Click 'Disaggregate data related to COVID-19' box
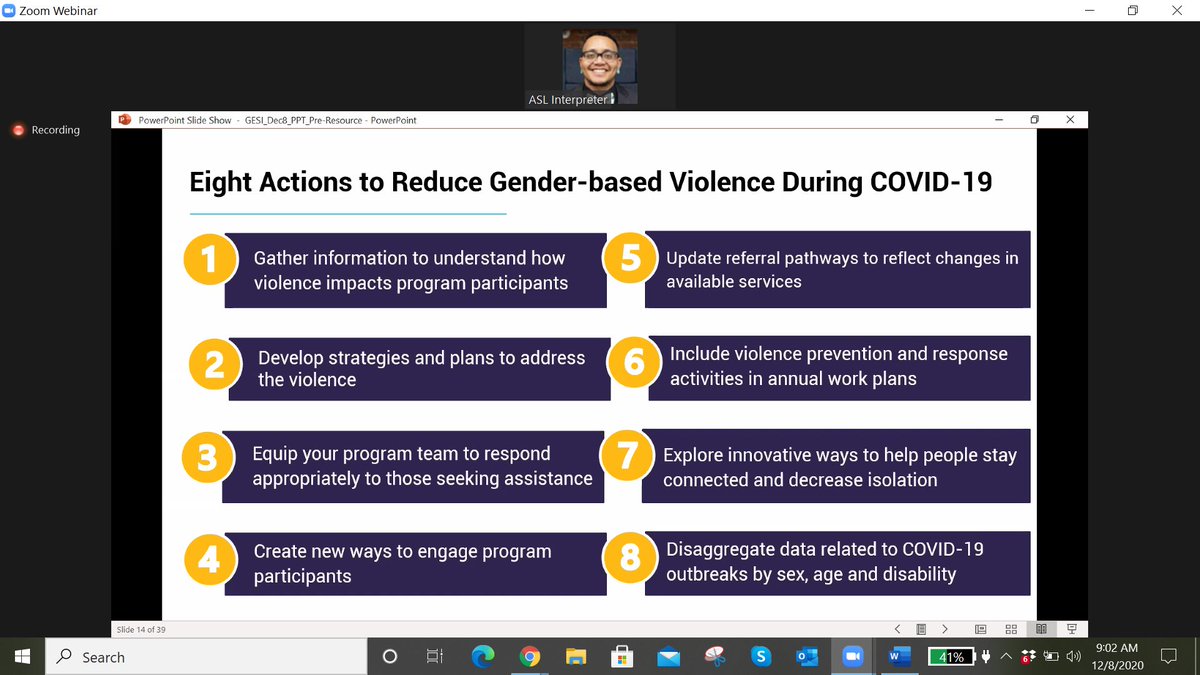The width and height of the screenshot is (1200, 675). click(x=837, y=562)
